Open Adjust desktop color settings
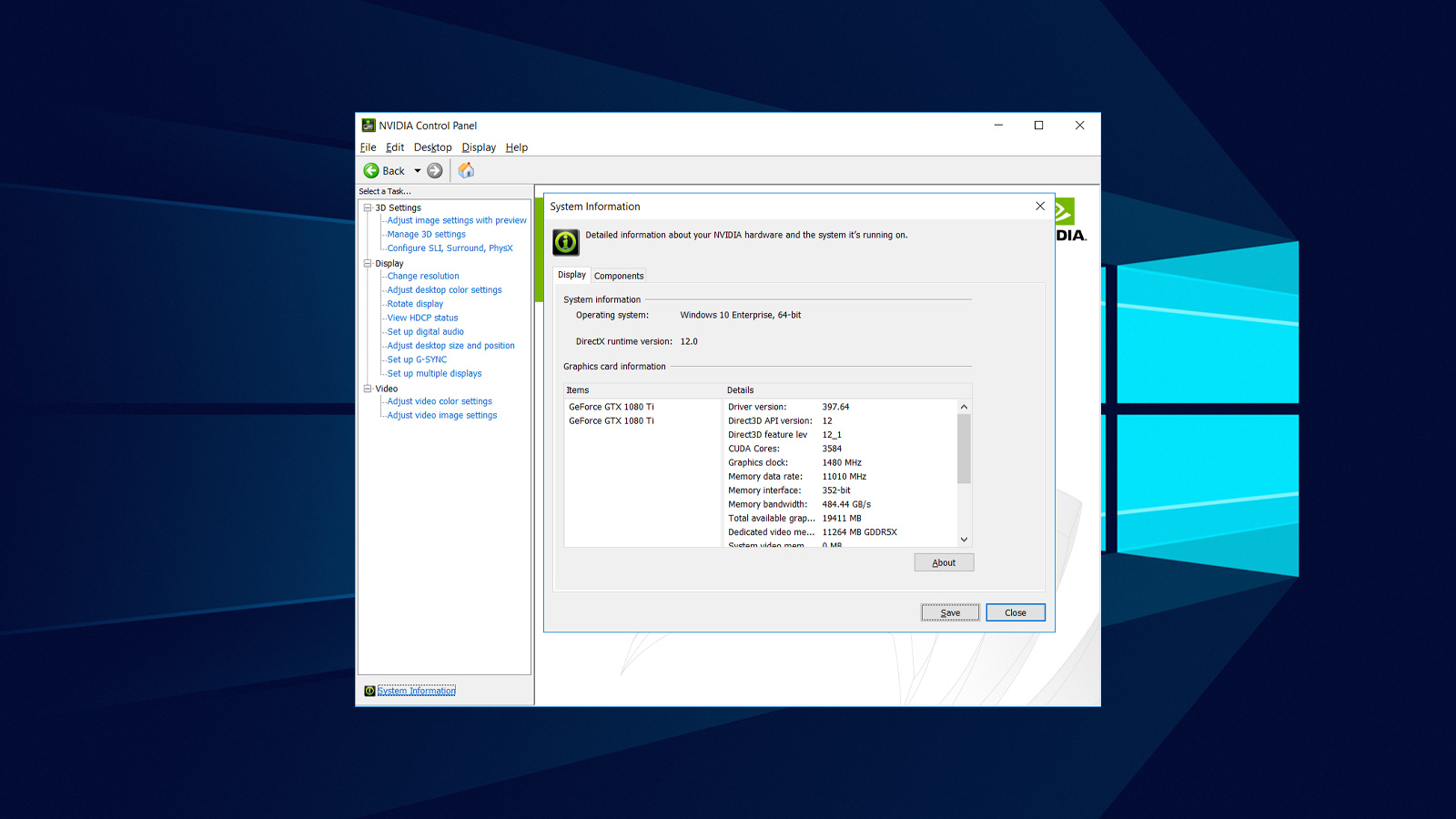The image size is (1456, 819). click(x=444, y=289)
